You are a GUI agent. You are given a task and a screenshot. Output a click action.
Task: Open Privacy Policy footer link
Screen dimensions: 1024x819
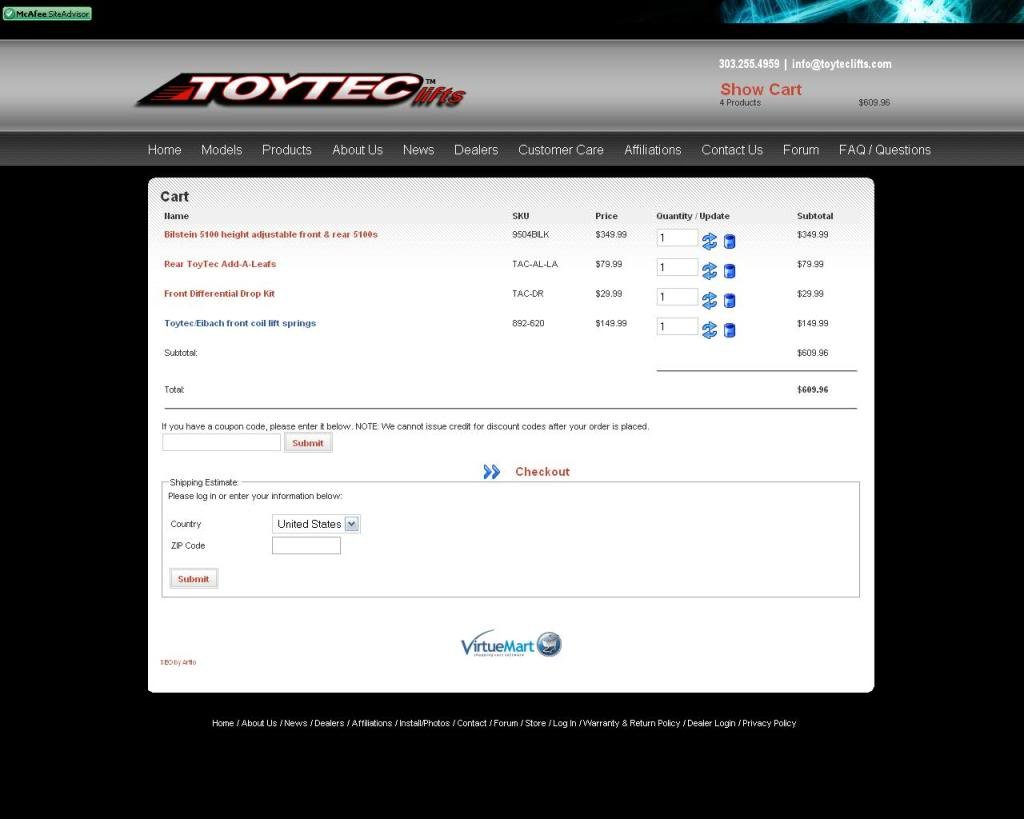[x=769, y=723]
